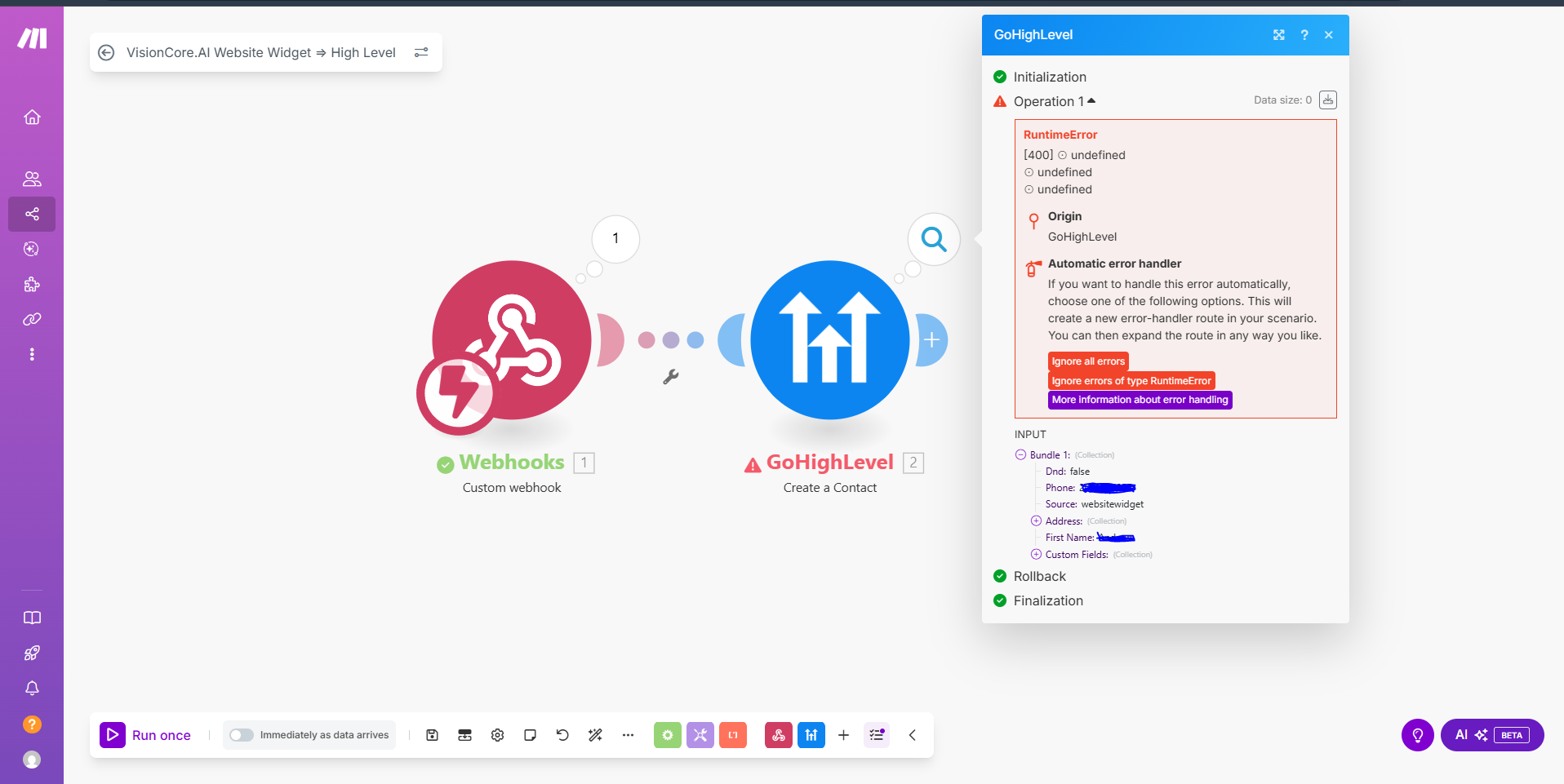This screenshot has width=1564, height=784.
Task: Download the output bundles of Operation 1
Action: pos(1328,100)
